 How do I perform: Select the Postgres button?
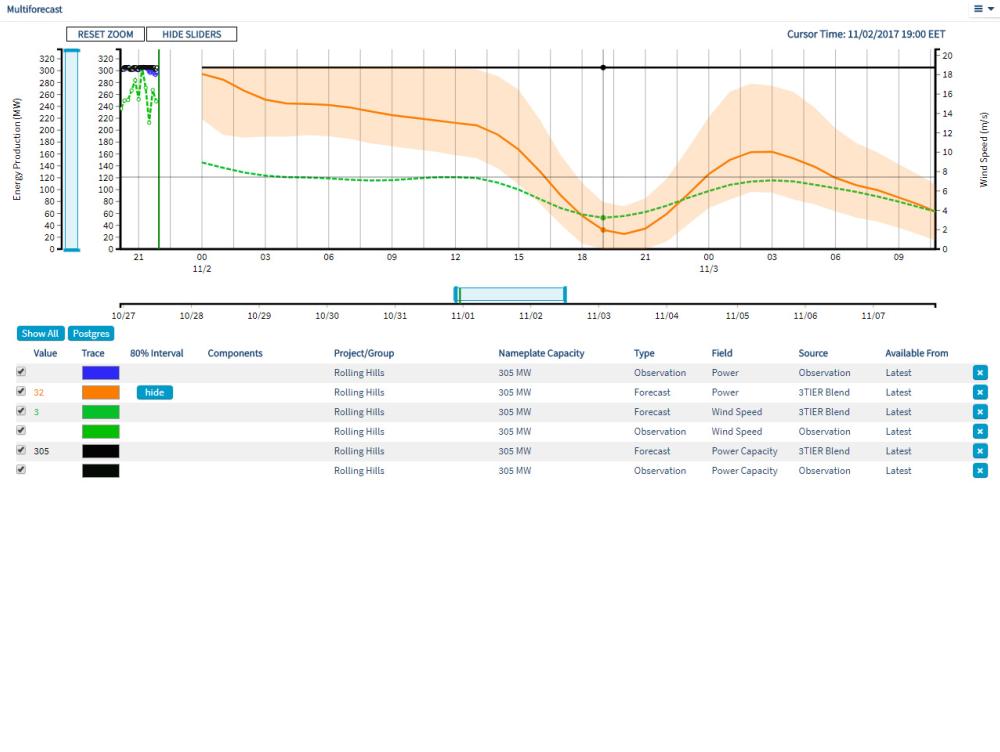91,334
